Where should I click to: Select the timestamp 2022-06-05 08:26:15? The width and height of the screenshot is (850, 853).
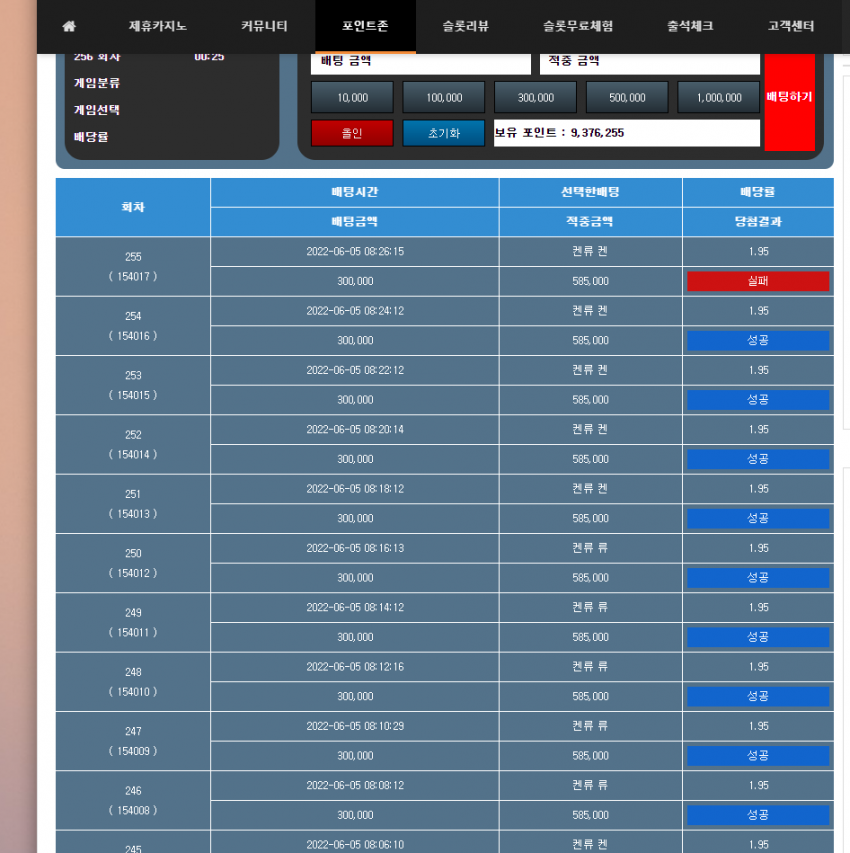click(355, 252)
